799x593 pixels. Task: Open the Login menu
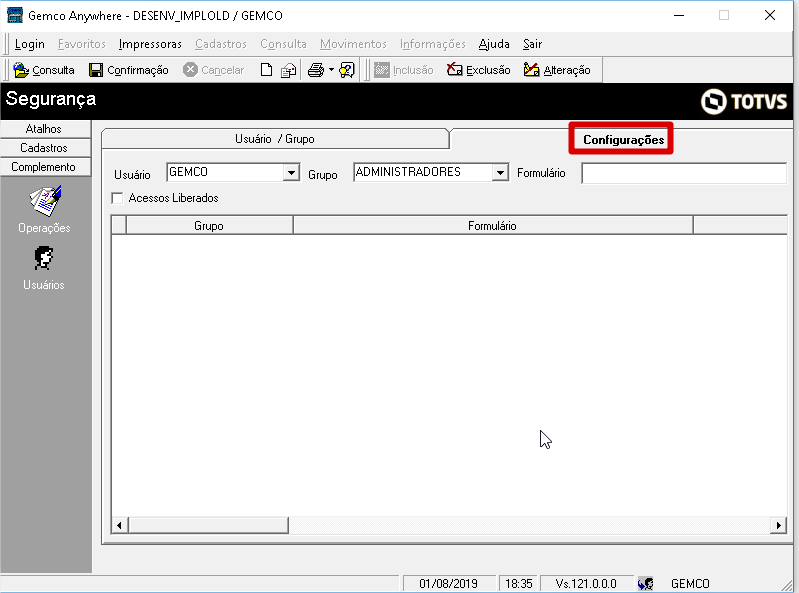point(30,44)
